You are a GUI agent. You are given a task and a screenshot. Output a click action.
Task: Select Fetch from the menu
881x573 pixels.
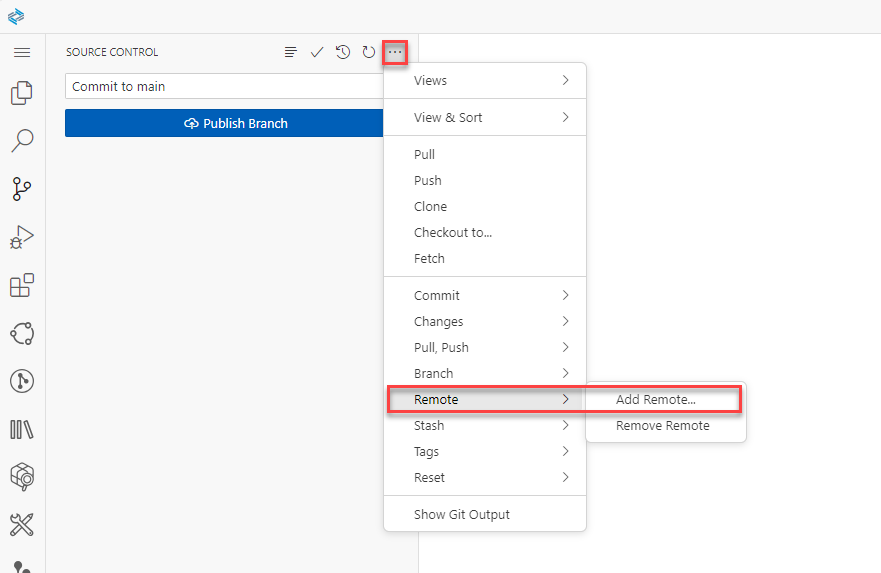[x=485, y=258]
